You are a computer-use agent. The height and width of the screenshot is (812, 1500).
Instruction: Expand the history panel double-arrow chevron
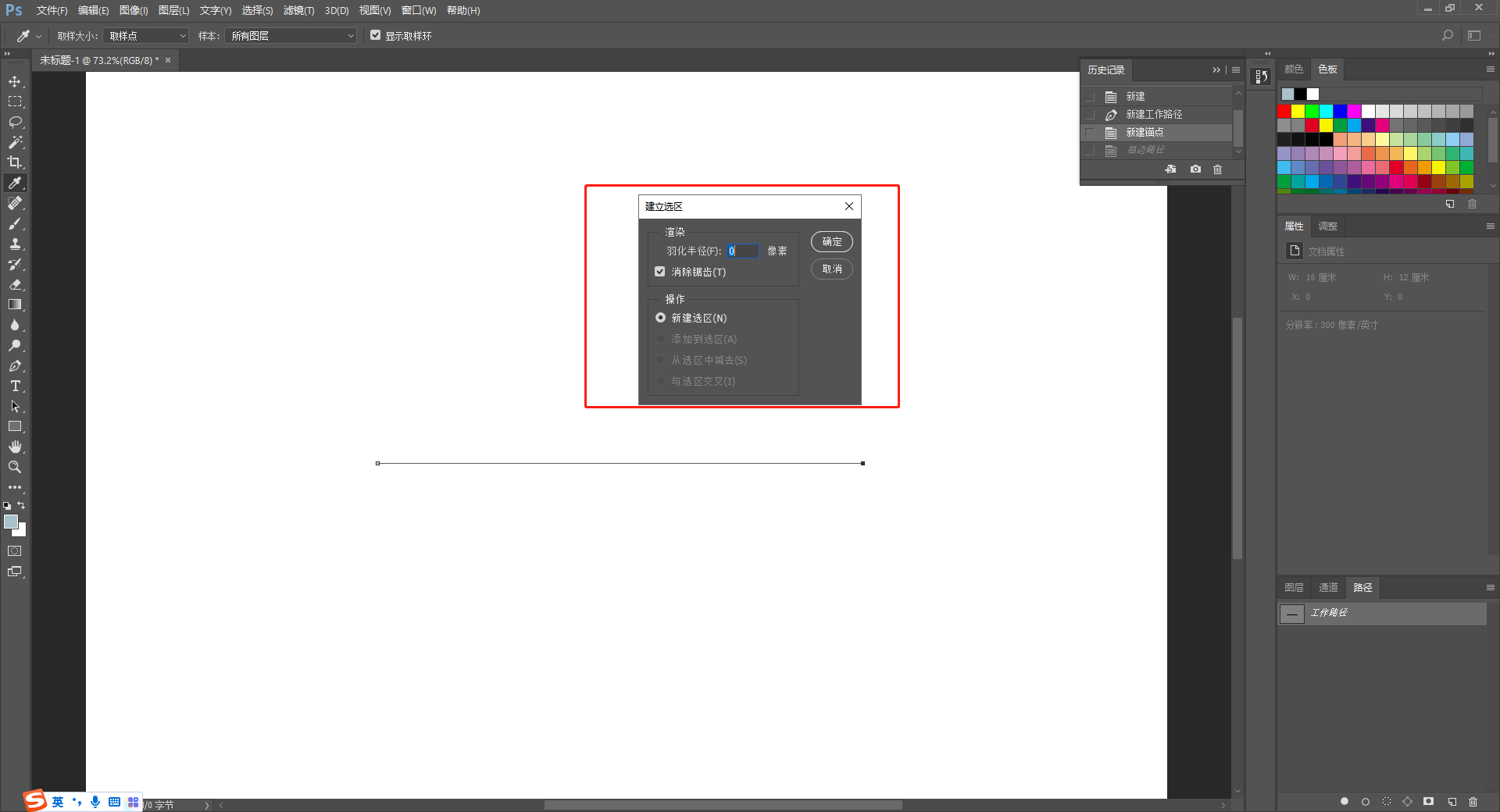(1216, 70)
